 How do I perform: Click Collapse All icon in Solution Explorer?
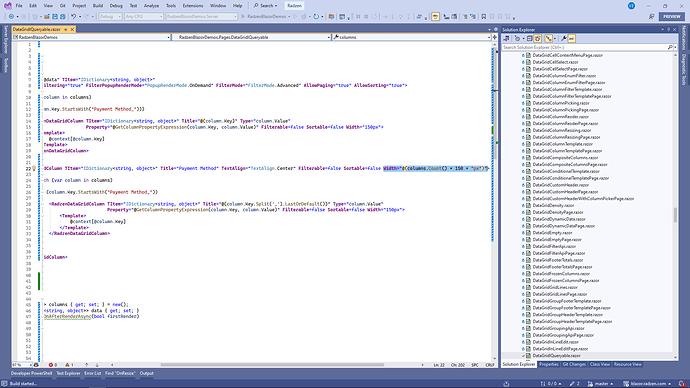pos(529,39)
